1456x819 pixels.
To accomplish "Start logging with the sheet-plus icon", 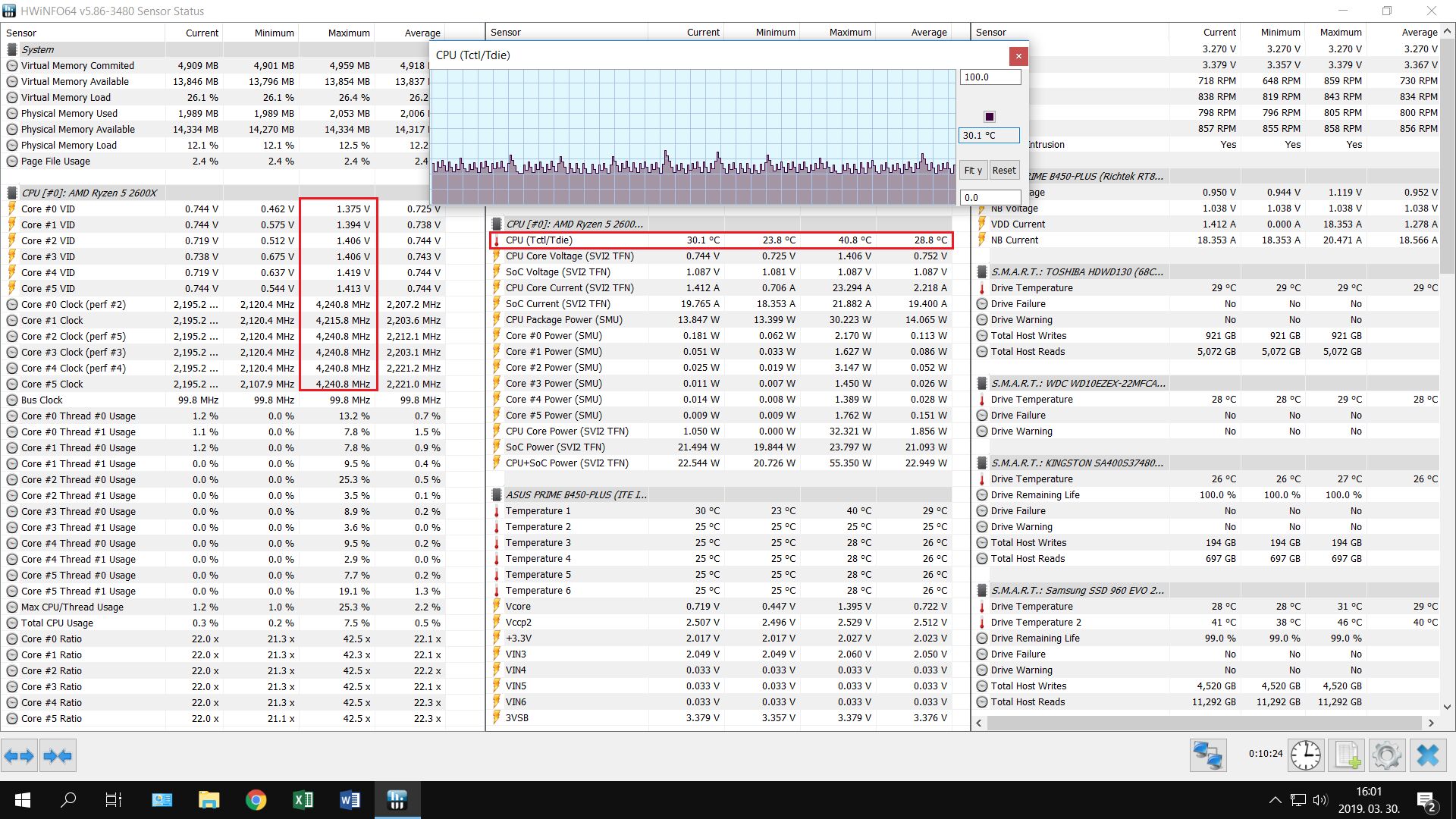I will (1347, 755).
